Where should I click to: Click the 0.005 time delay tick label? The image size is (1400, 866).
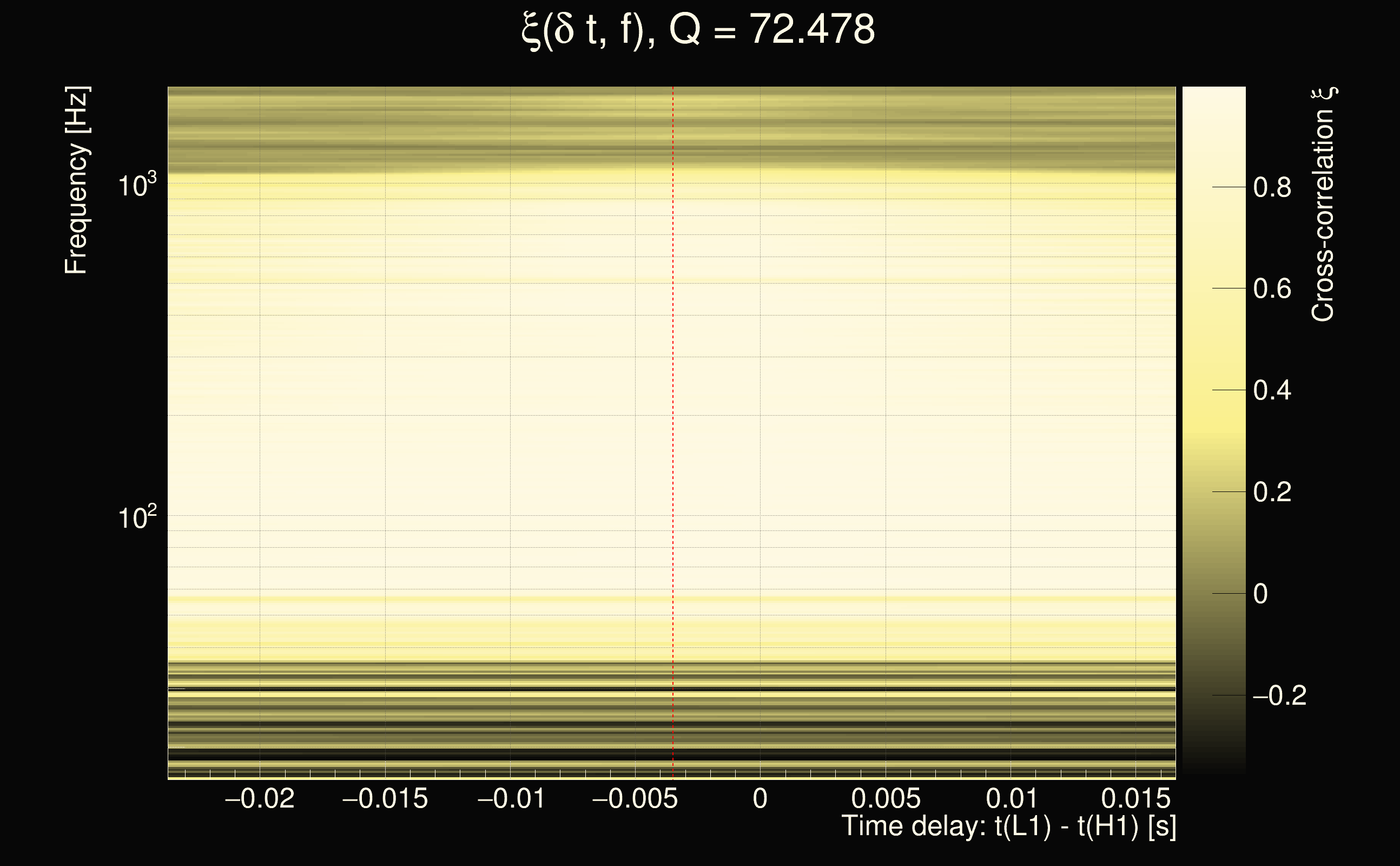886,799
